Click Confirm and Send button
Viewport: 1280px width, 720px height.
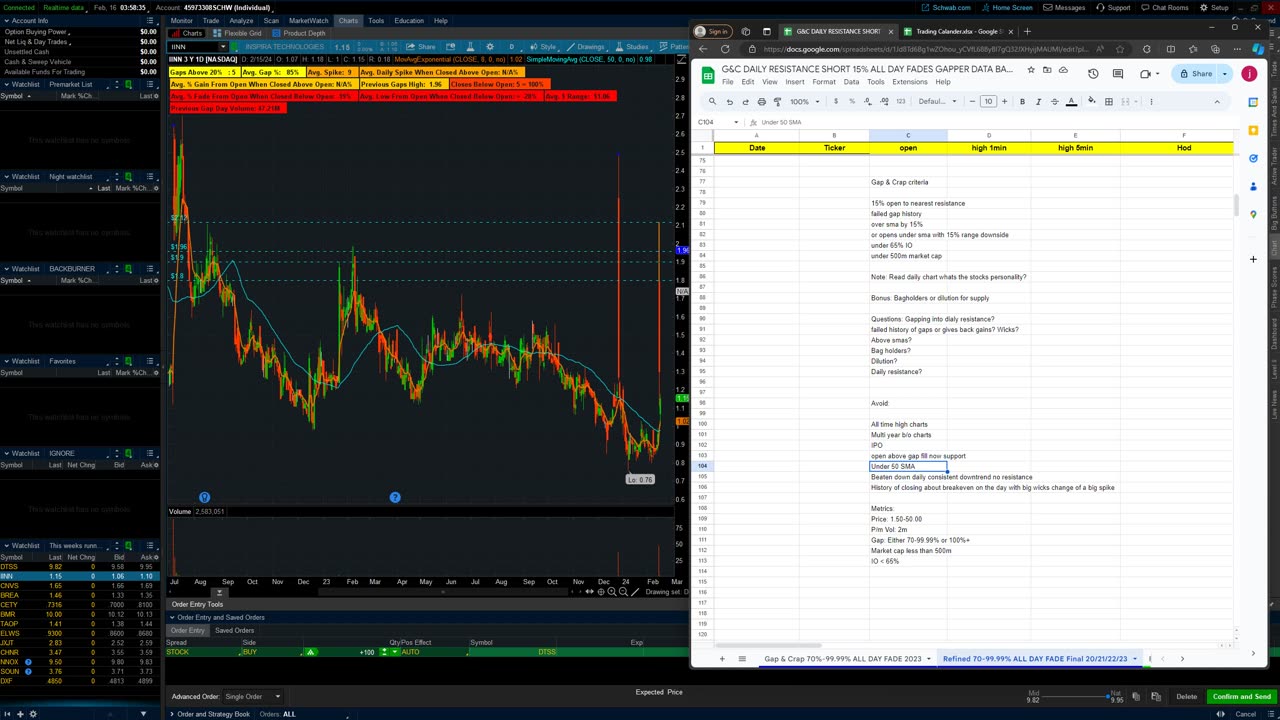pos(1241,696)
